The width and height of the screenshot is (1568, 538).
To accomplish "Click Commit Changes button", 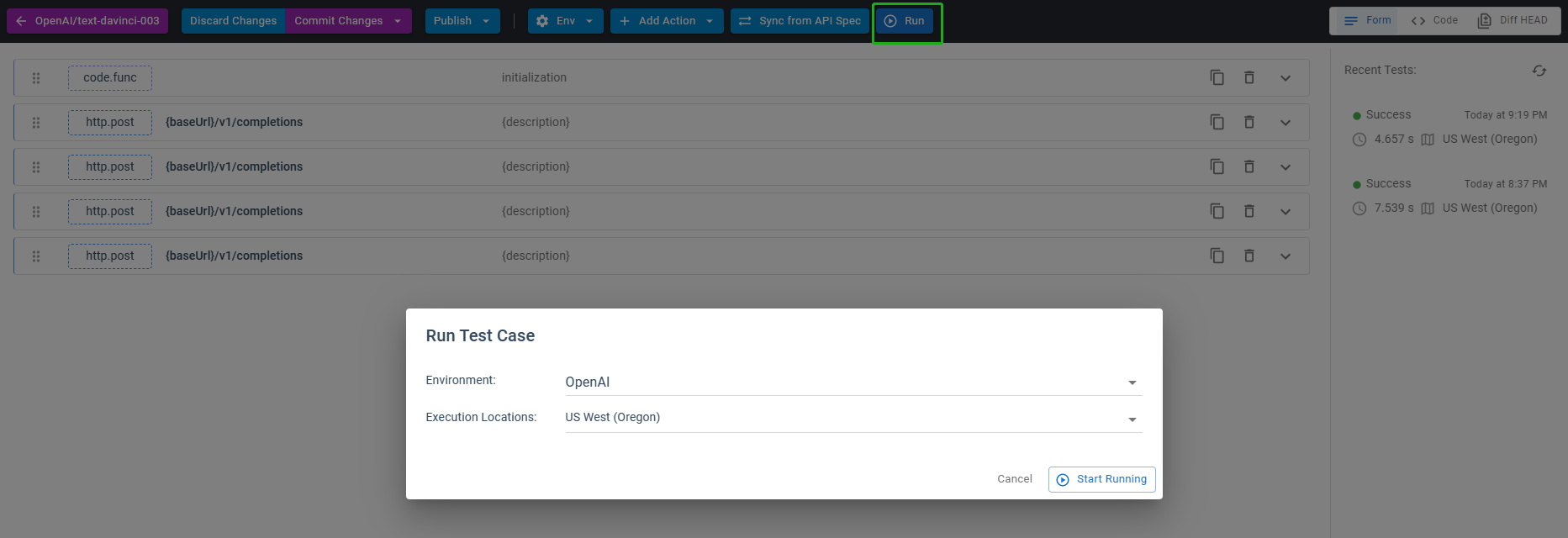I will [338, 21].
